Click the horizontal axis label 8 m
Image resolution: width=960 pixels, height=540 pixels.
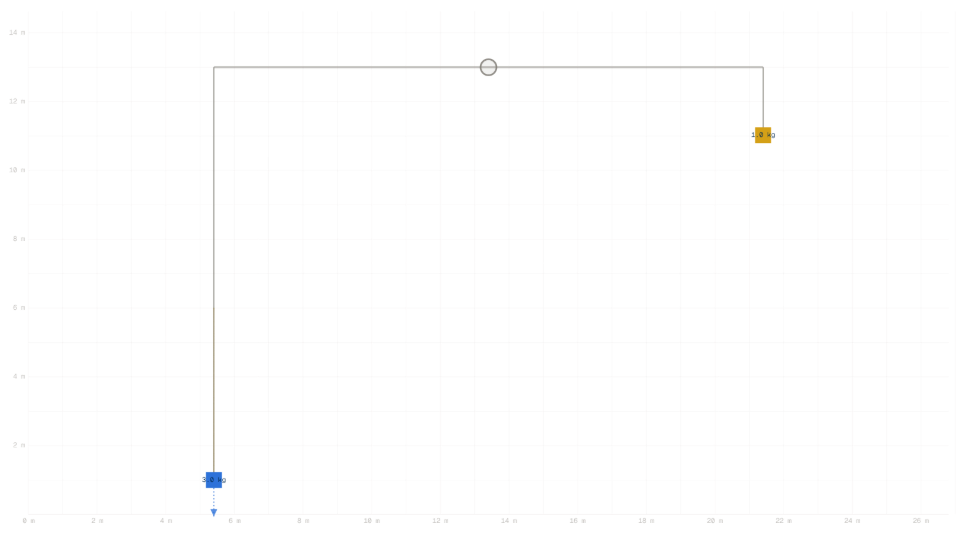point(303,521)
